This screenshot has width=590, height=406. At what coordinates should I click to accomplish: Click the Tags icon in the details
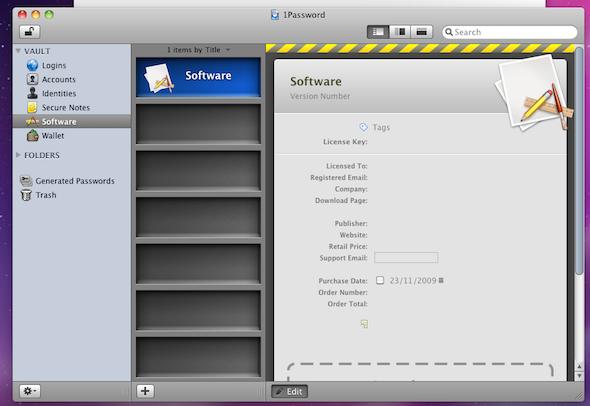pos(363,127)
